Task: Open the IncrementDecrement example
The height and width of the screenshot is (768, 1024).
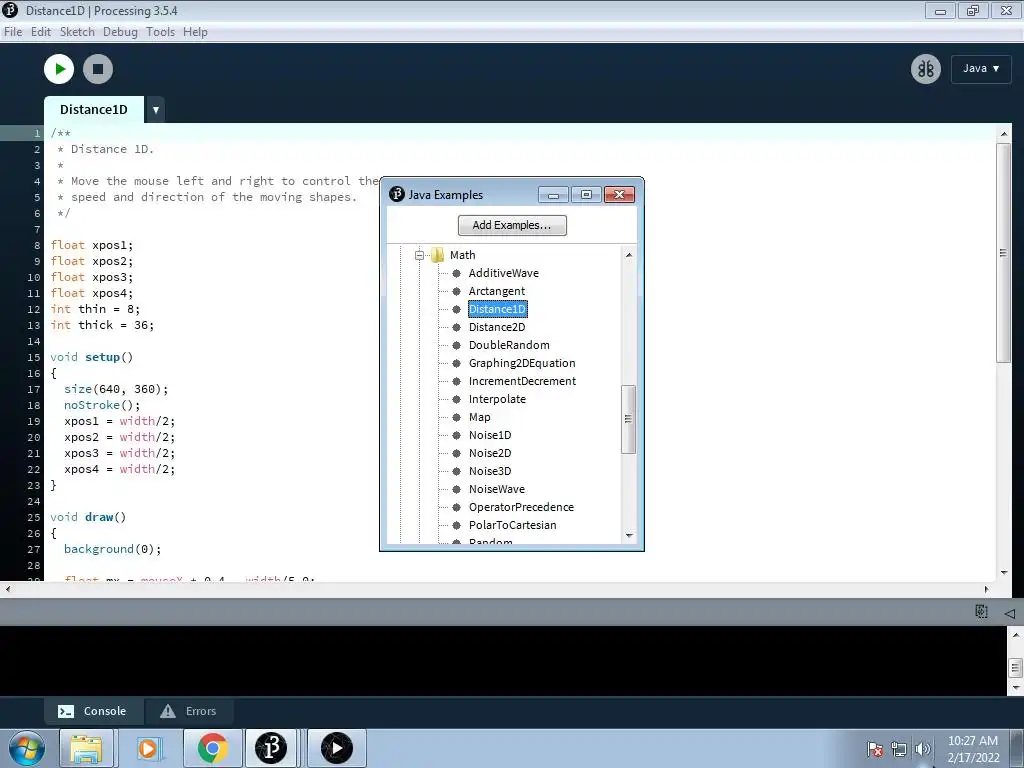Action: pos(522,381)
